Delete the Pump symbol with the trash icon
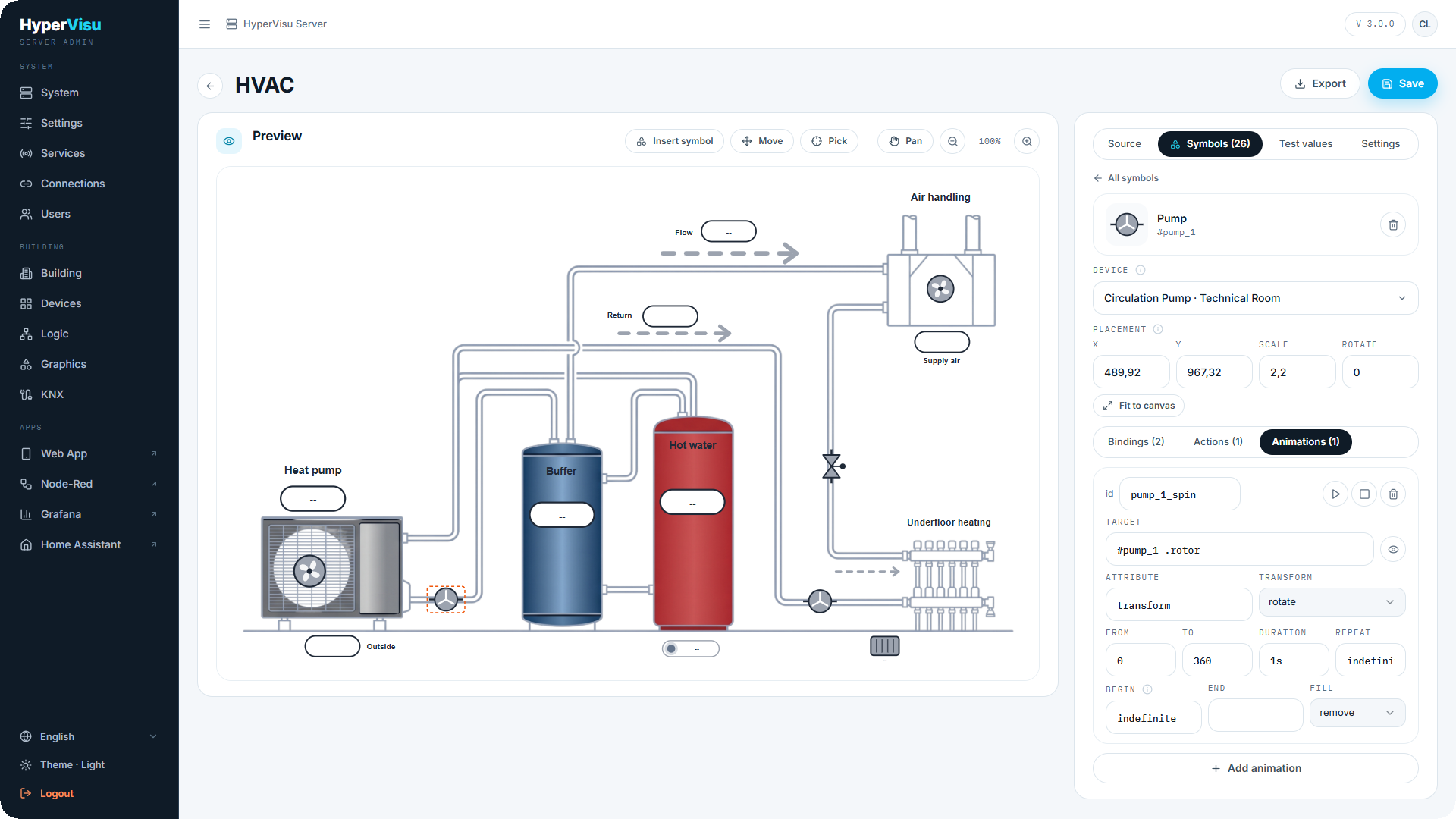The image size is (1456, 819). point(1393,224)
